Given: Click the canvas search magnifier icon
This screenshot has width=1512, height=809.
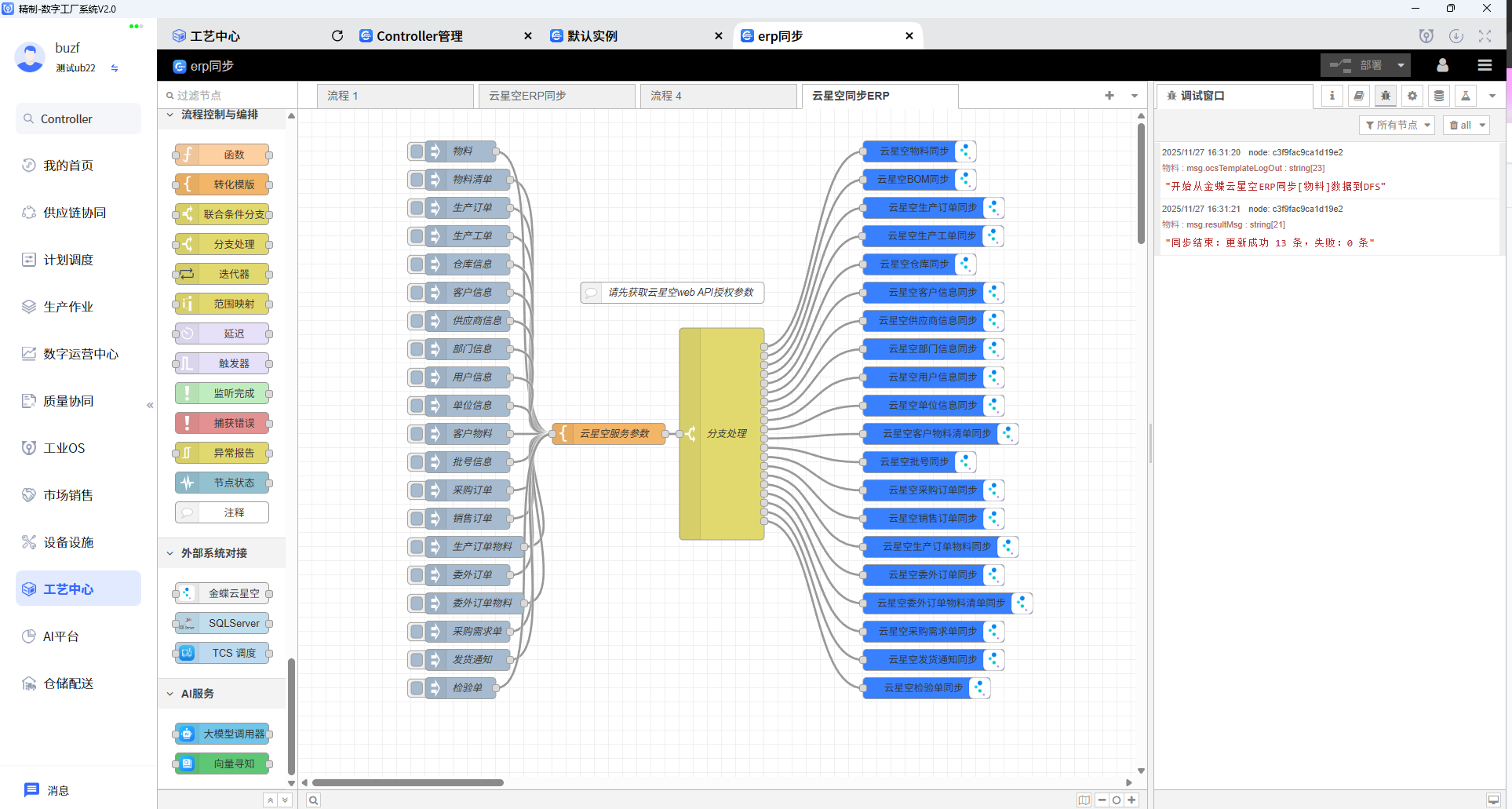Looking at the screenshot, I should click(313, 800).
